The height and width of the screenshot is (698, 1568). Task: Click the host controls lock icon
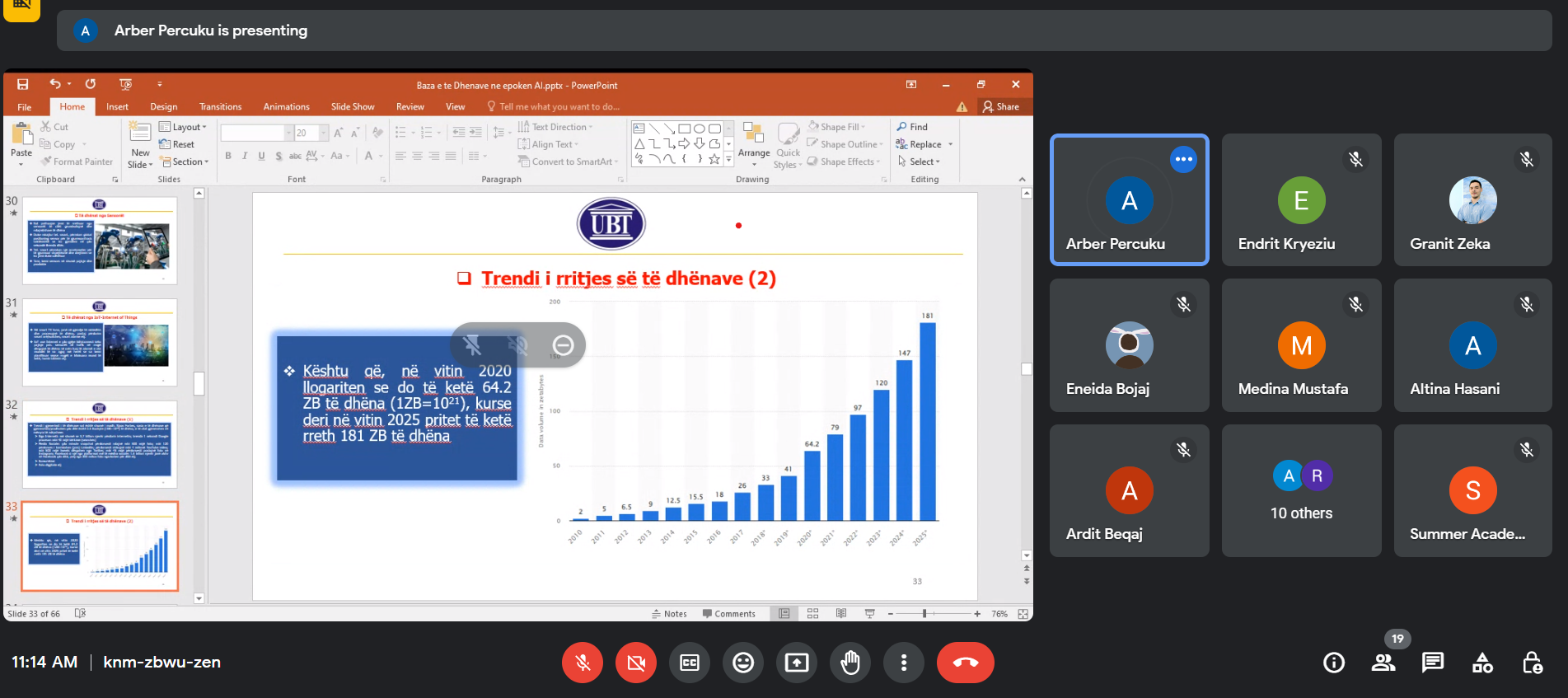pyautogui.click(x=1532, y=663)
